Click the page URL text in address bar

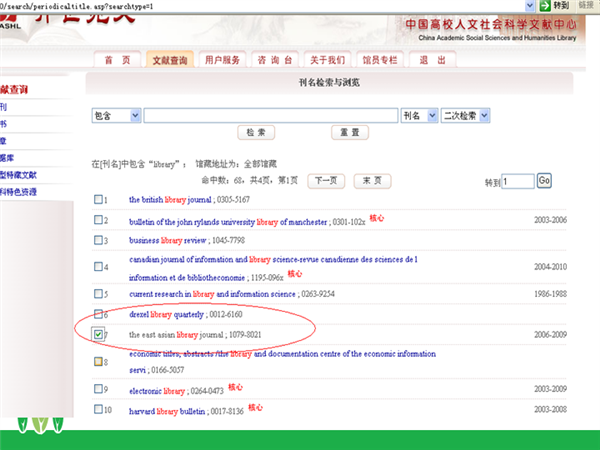77,6
